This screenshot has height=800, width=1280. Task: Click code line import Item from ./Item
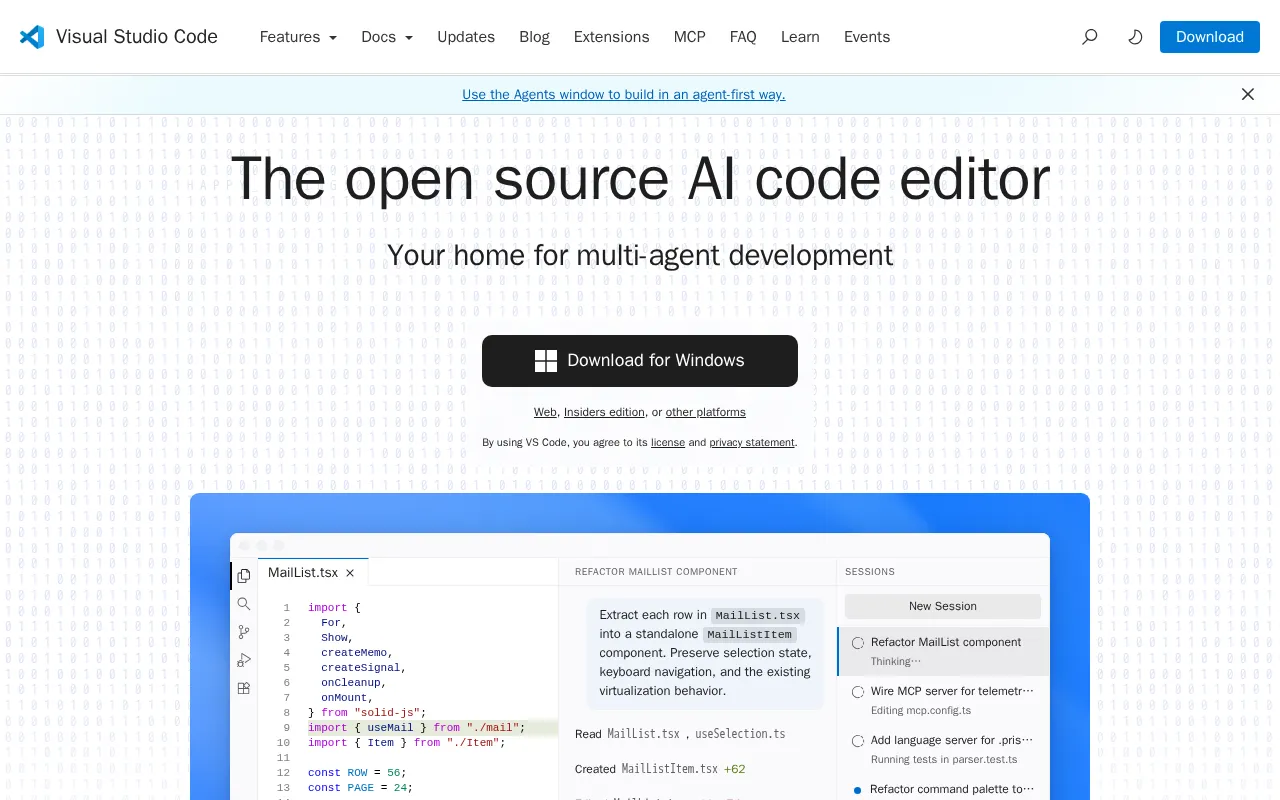tap(407, 743)
